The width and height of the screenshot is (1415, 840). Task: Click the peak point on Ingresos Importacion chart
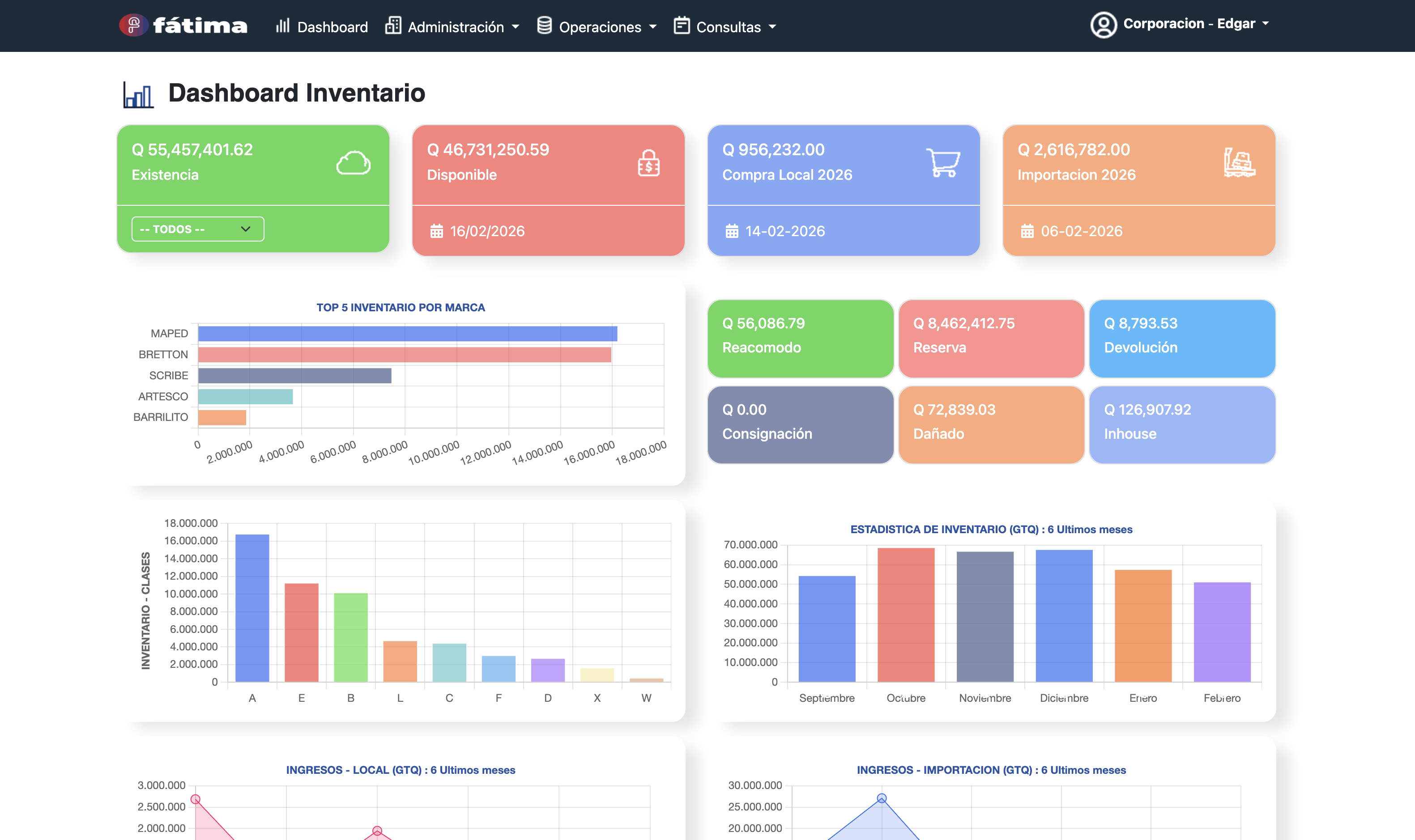(882, 798)
